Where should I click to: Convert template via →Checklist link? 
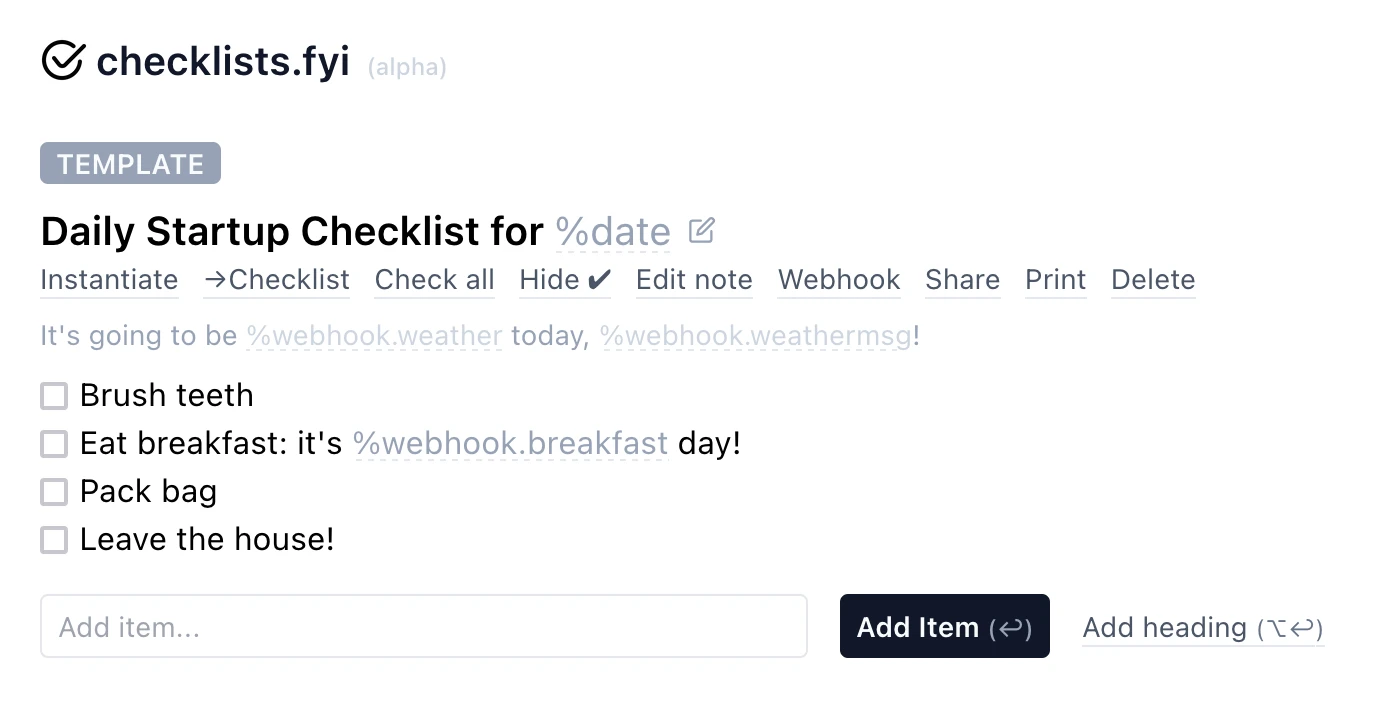[276, 280]
